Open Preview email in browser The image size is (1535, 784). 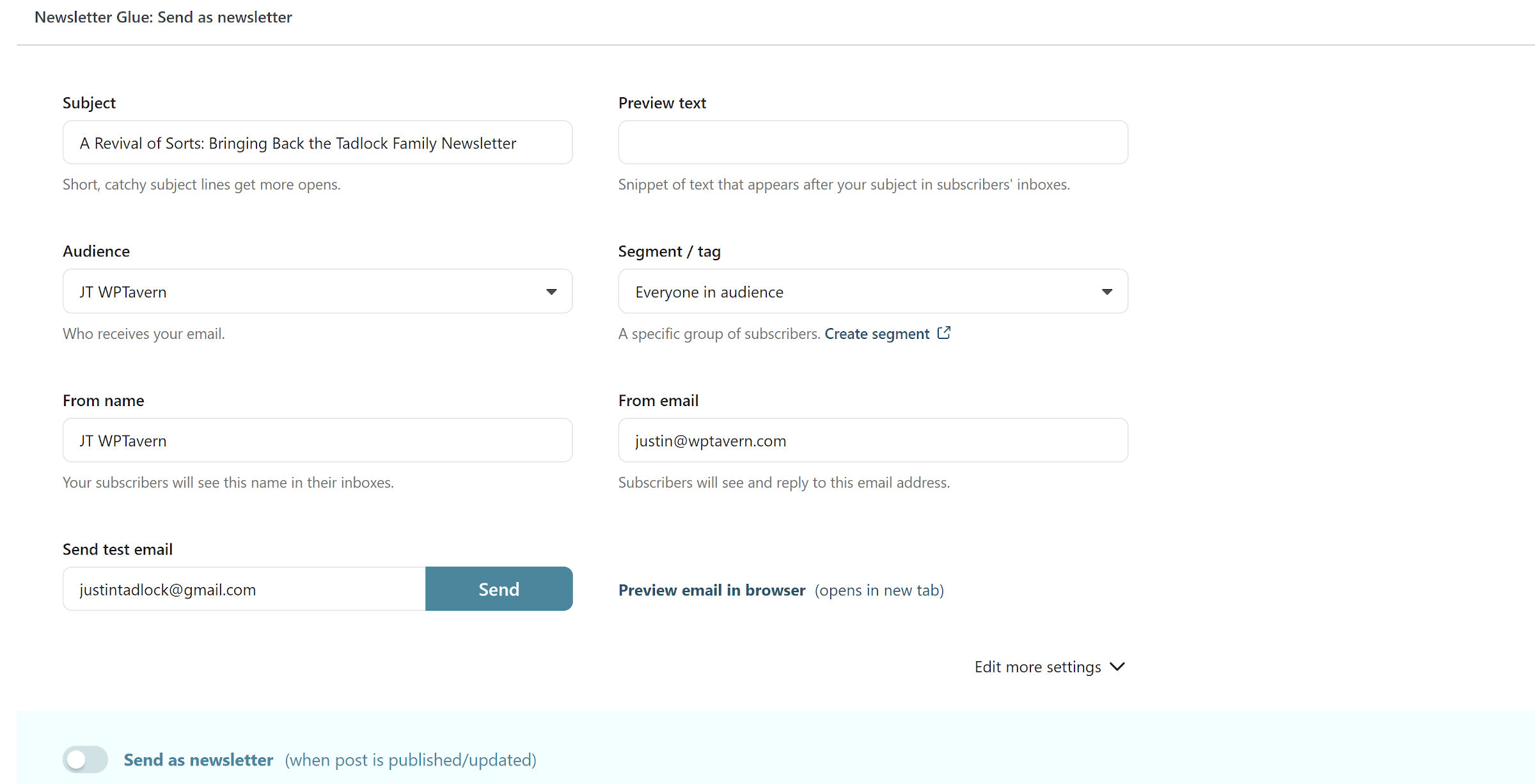pos(711,590)
